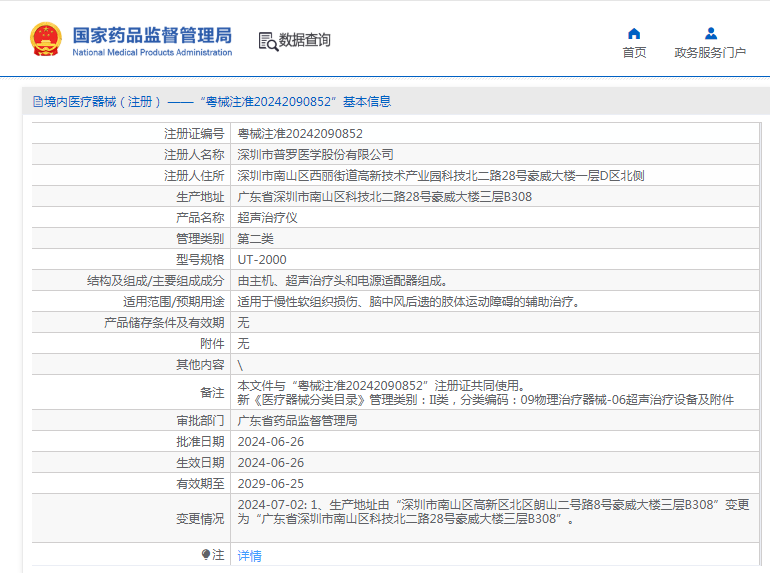
Task: Click structure text 由主机、超声治疗头和电源适配器组成
Action: tap(342, 281)
